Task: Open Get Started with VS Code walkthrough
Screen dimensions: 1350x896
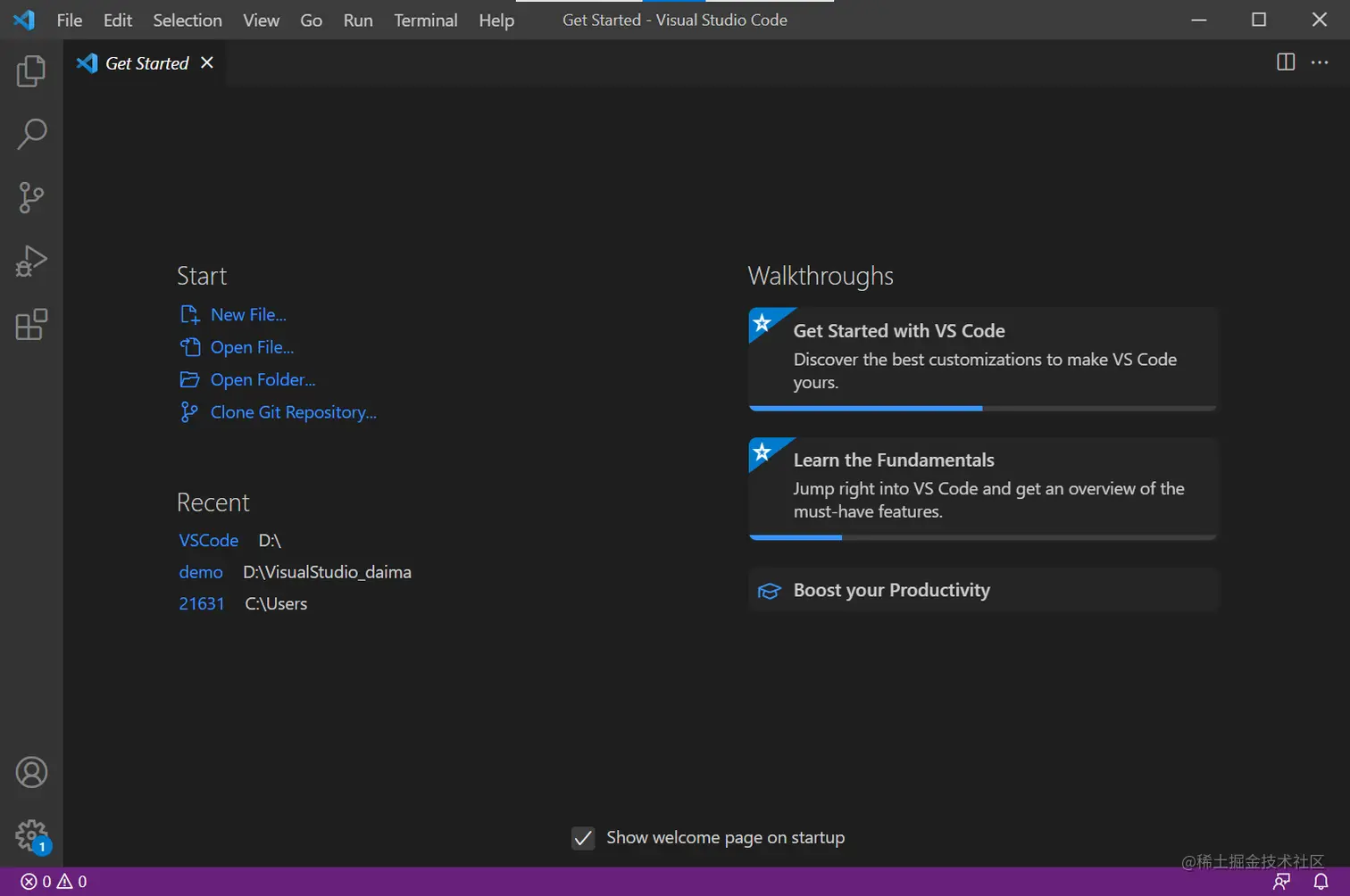Action: (983, 359)
